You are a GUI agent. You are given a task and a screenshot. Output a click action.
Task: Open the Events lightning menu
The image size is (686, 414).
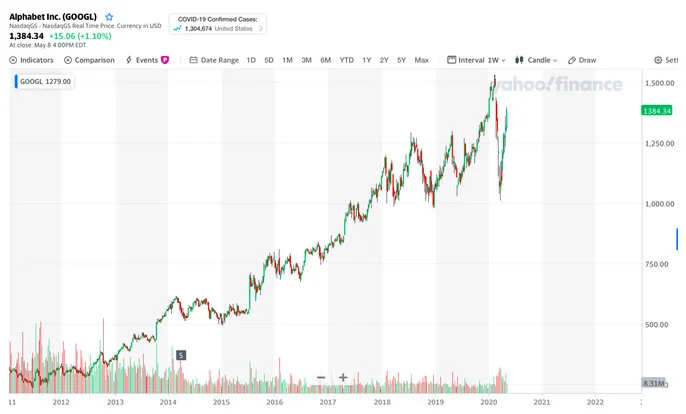click(147, 60)
